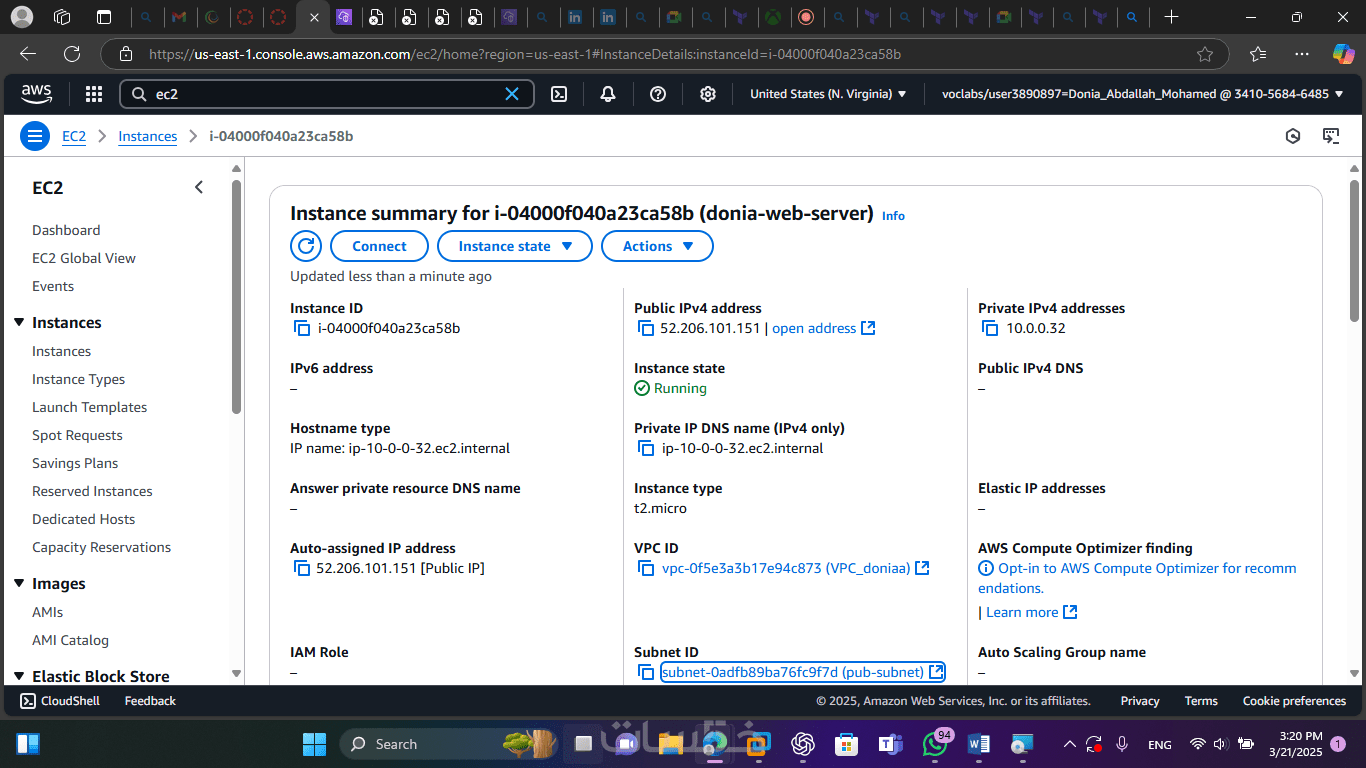Open AWS notifications bell
Viewport: 1366px width, 768px height.
[608, 94]
